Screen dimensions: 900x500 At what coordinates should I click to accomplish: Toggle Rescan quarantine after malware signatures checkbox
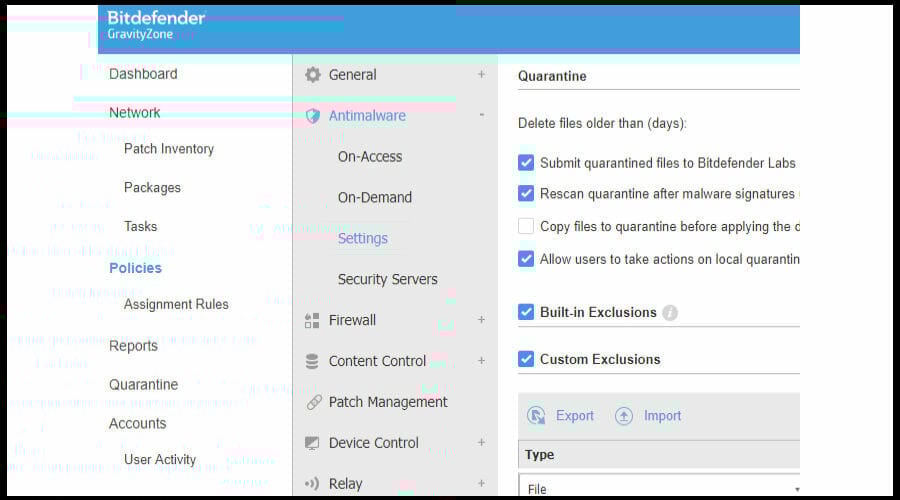click(x=526, y=193)
